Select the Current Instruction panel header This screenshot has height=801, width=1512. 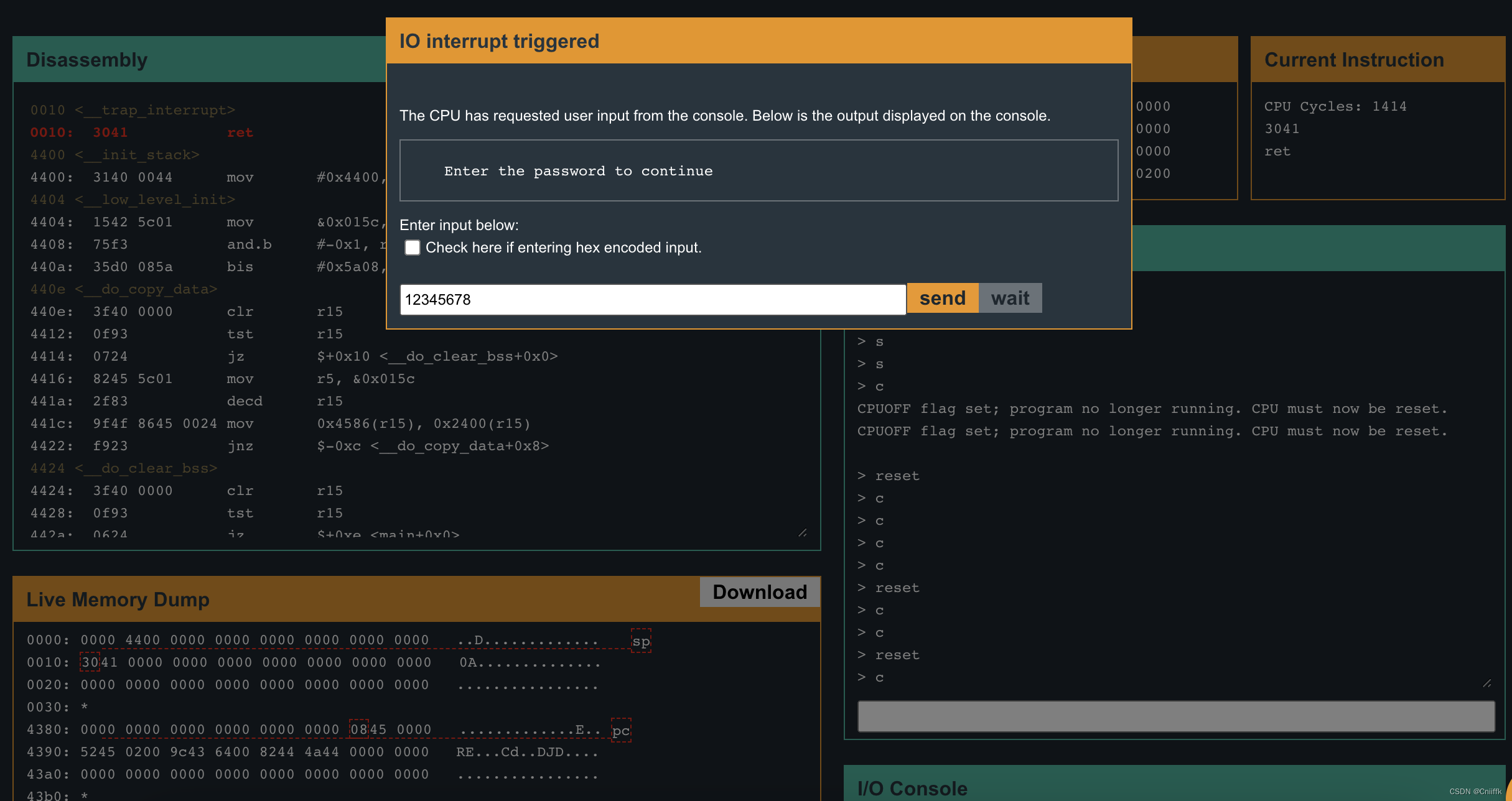1378,60
